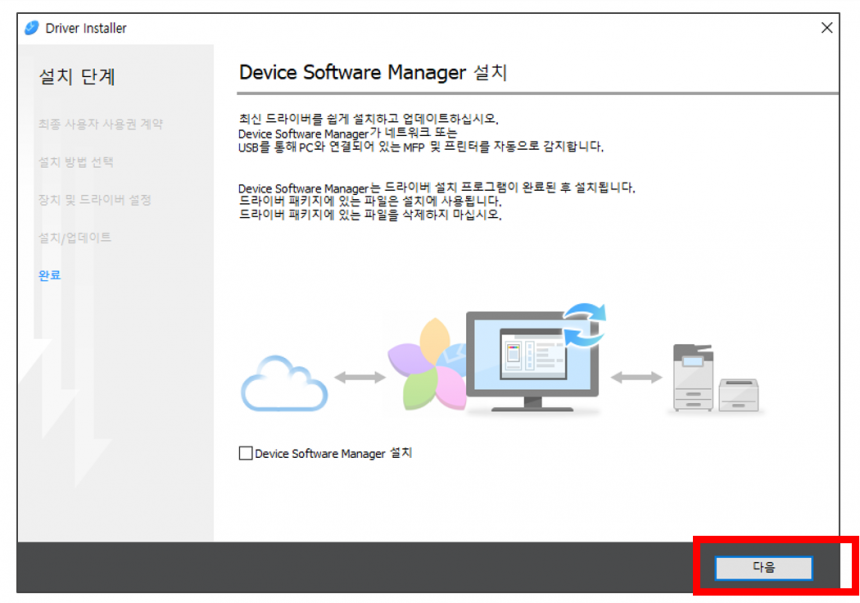Click the cloud illustration icon
Image resolution: width=860 pixels, height=603 pixels.
point(284,384)
